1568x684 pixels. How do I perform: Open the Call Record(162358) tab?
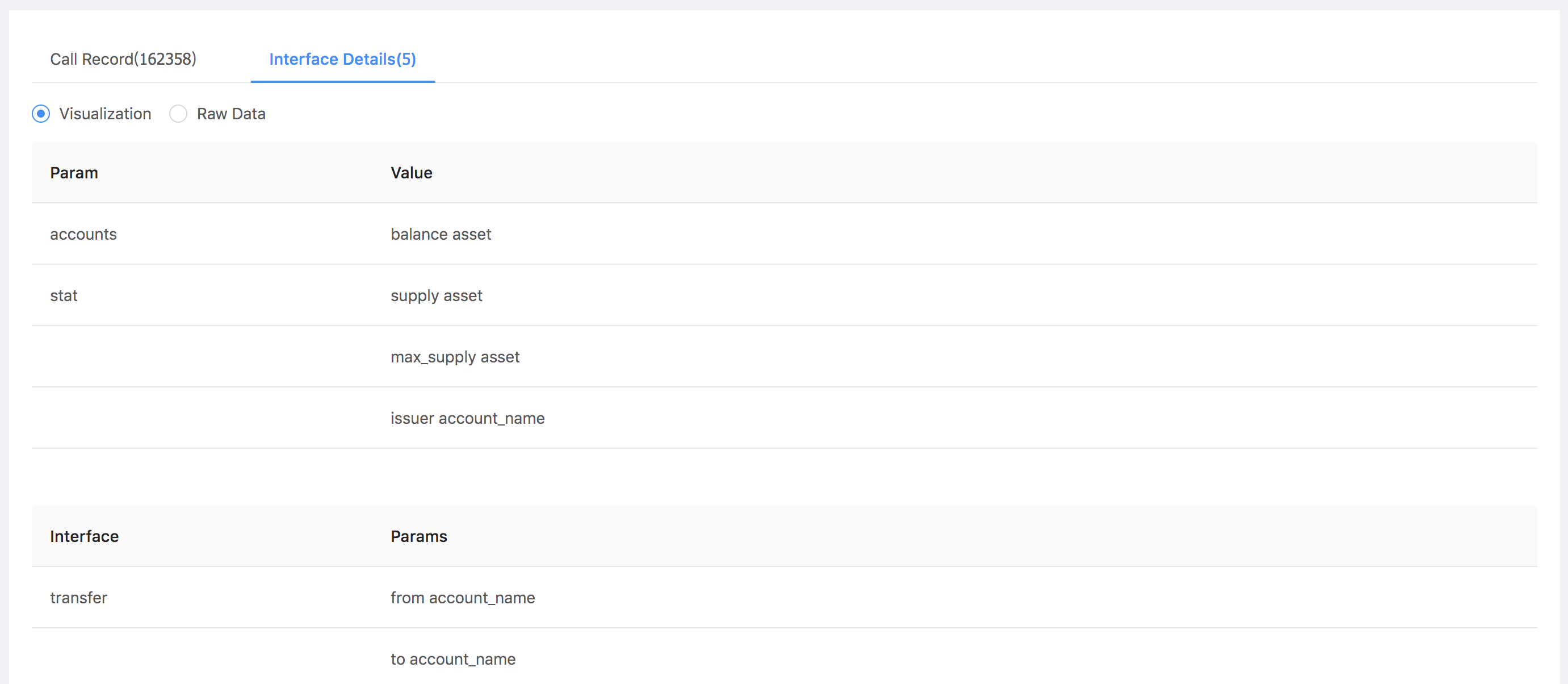(x=123, y=59)
